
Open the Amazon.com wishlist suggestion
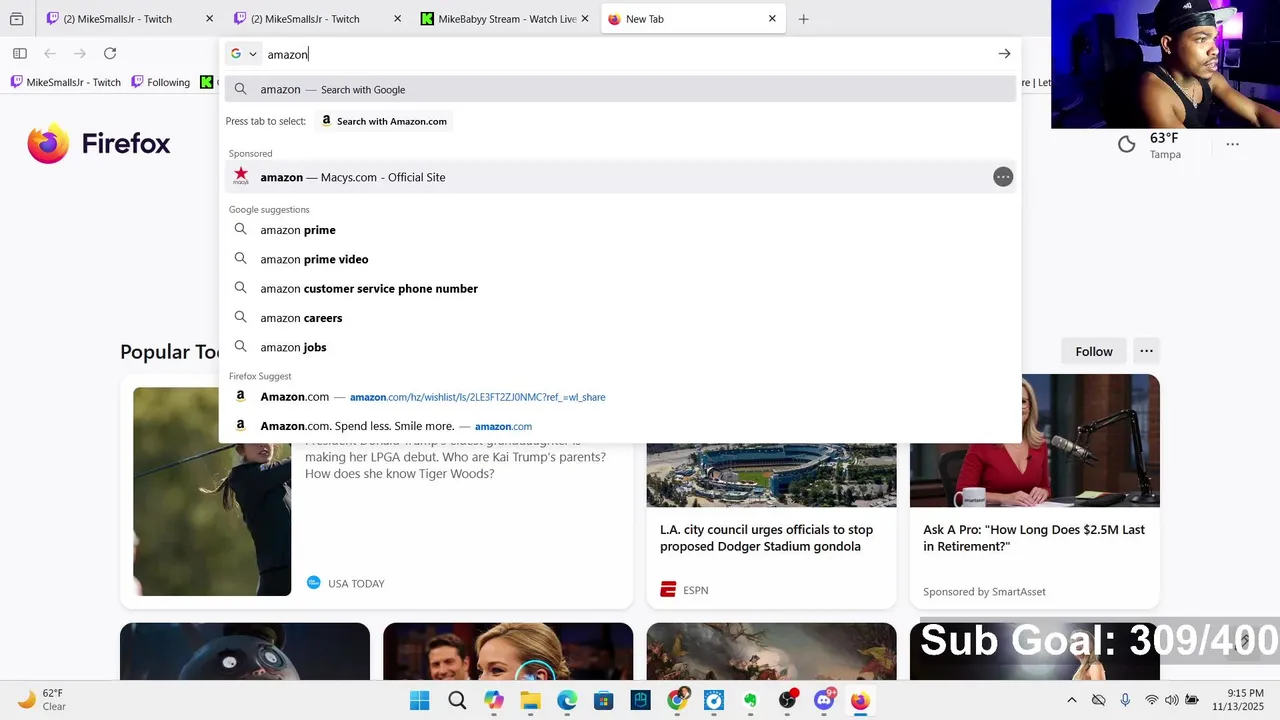[x=620, y=397]
